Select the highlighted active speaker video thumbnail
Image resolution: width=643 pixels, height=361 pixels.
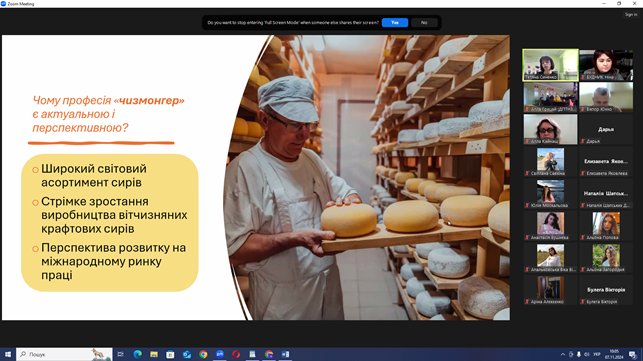tap(550, 65)
